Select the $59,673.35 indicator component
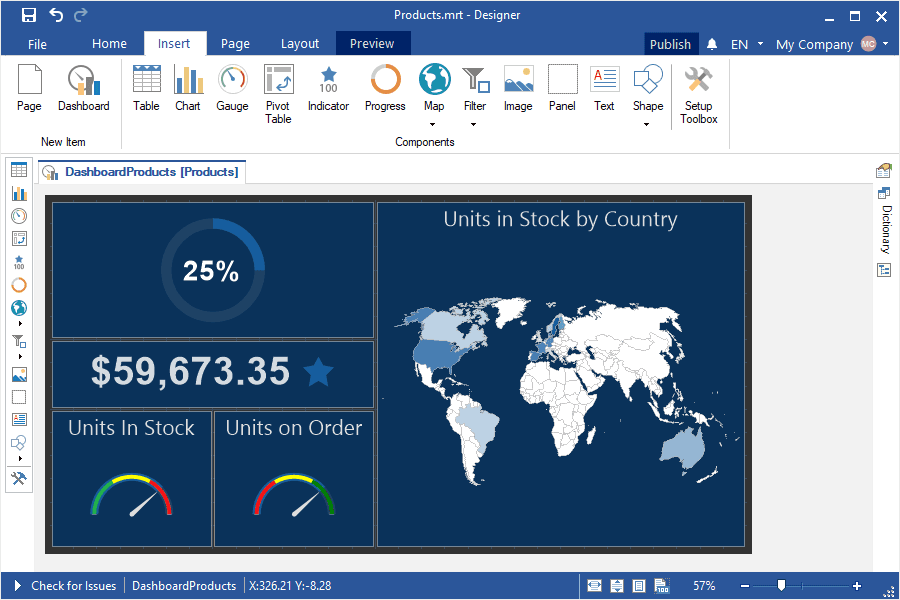Image resolution: width=900 pixels, height=600 pixels. (x=213, y=374)
